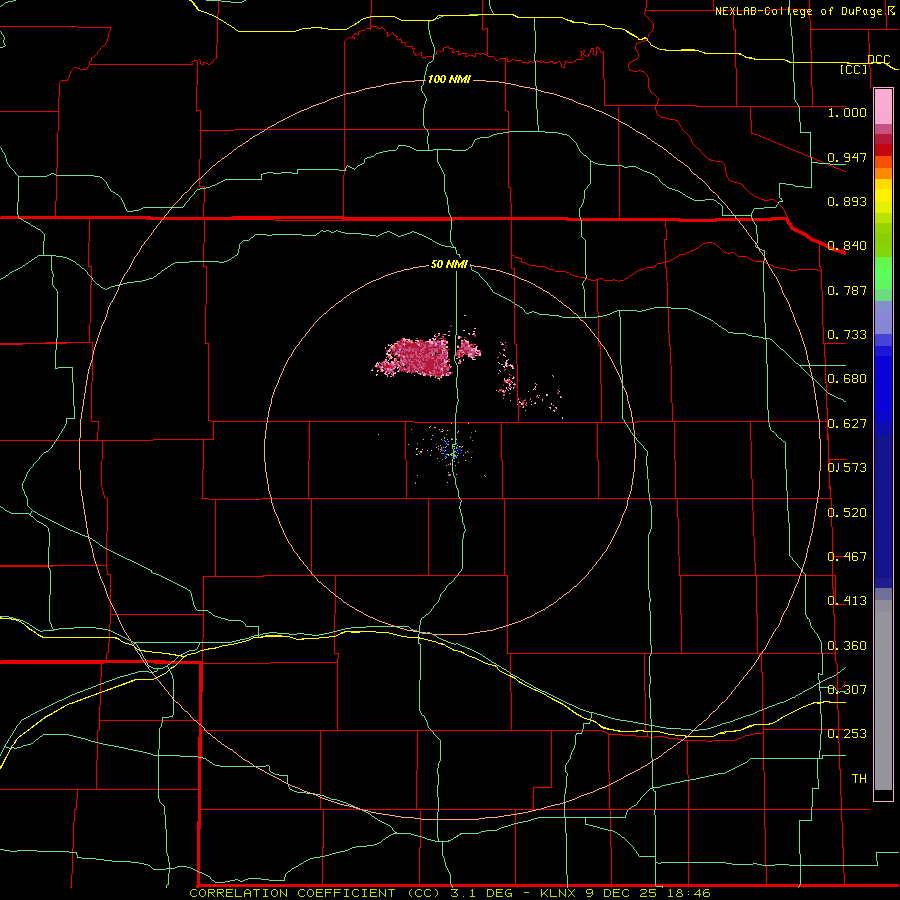Select the 0.680 scale value
The width and height of the screenshot is (900, 900).
tap(847, 379)
